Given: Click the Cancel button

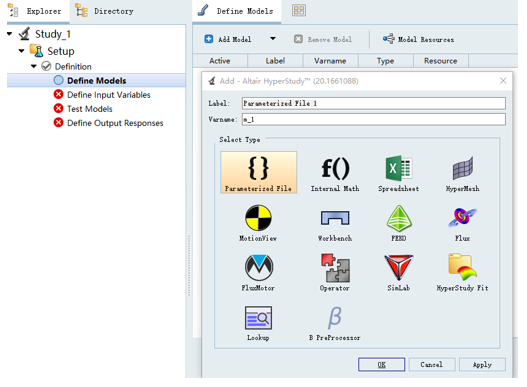Looking at the screenshot, I should click(432, 364).
